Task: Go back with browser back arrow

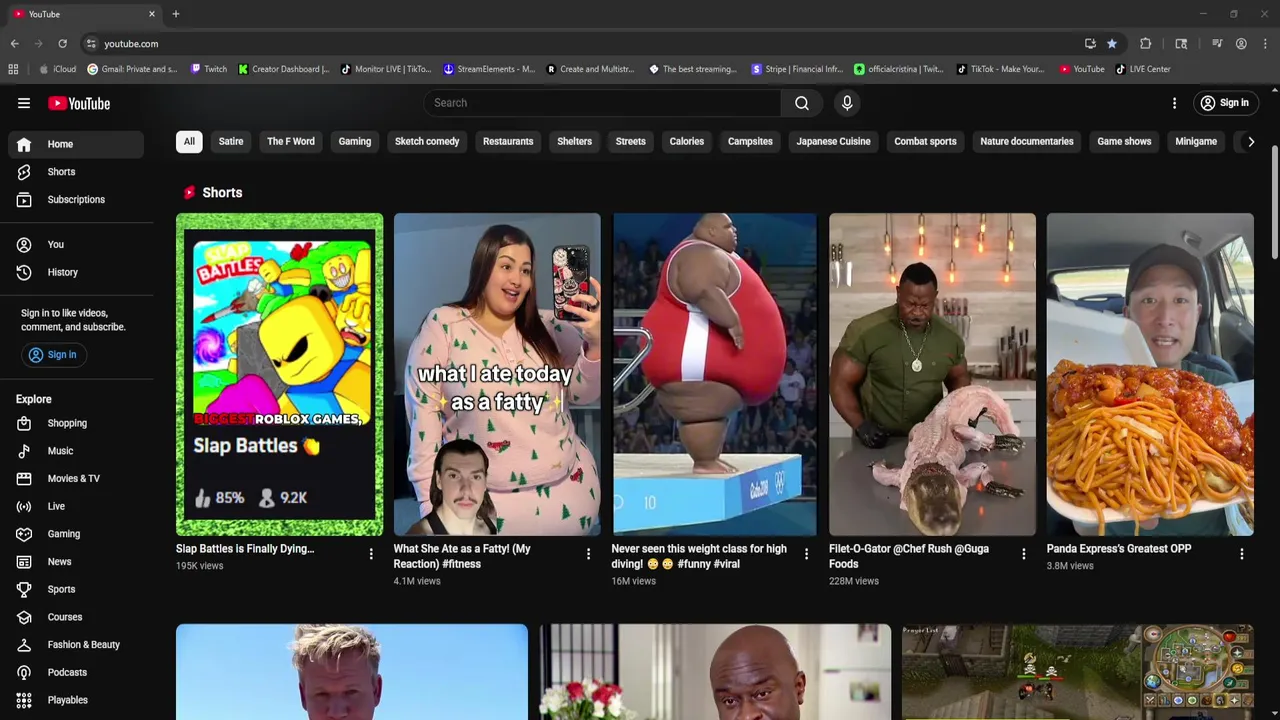Action: point(14,44)
